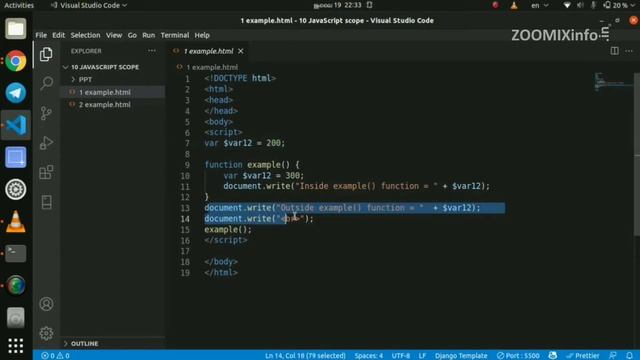Open the Go menu
Screen dimensions: 640x360
132,35
